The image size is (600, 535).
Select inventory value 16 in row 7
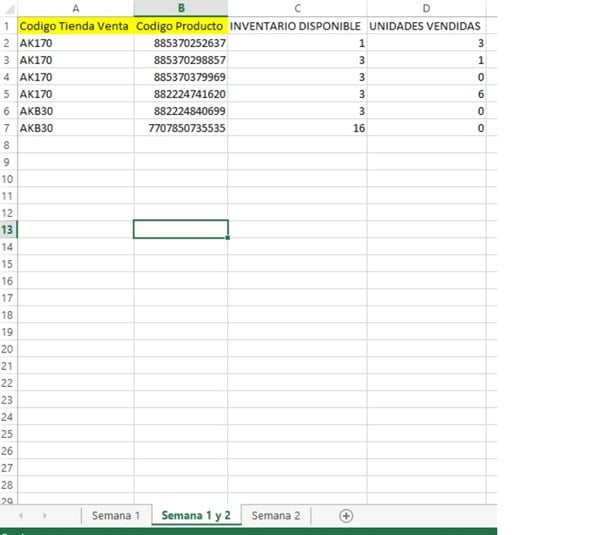pos(297,128)
